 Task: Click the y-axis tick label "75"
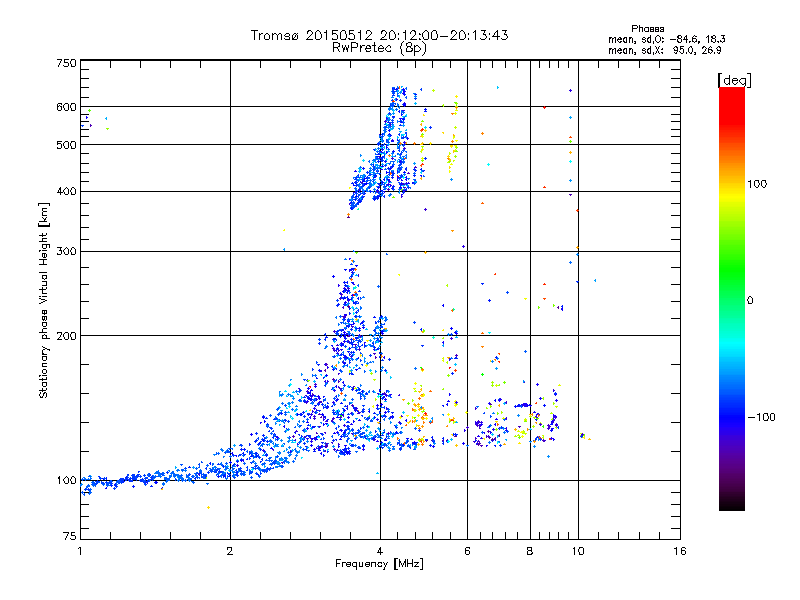(x=70, y=536)
